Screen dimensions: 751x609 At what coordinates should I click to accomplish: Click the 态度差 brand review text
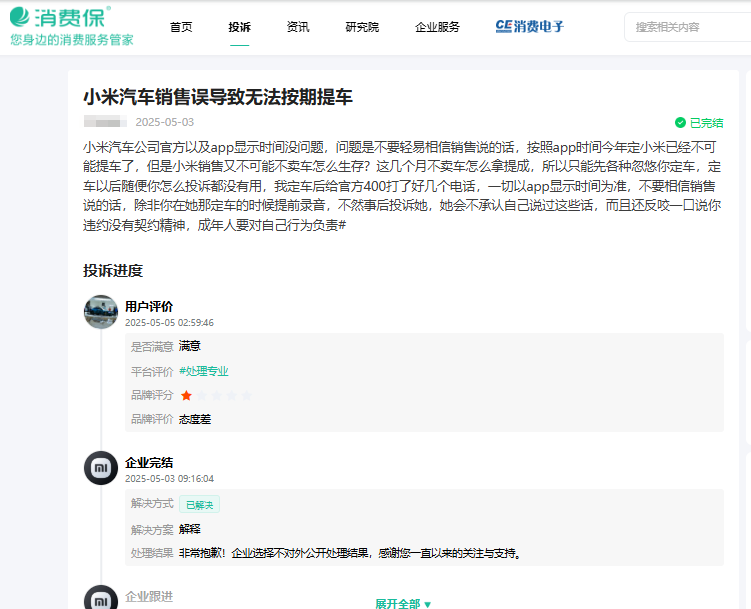pyautogui.click(x=195, y=419)
